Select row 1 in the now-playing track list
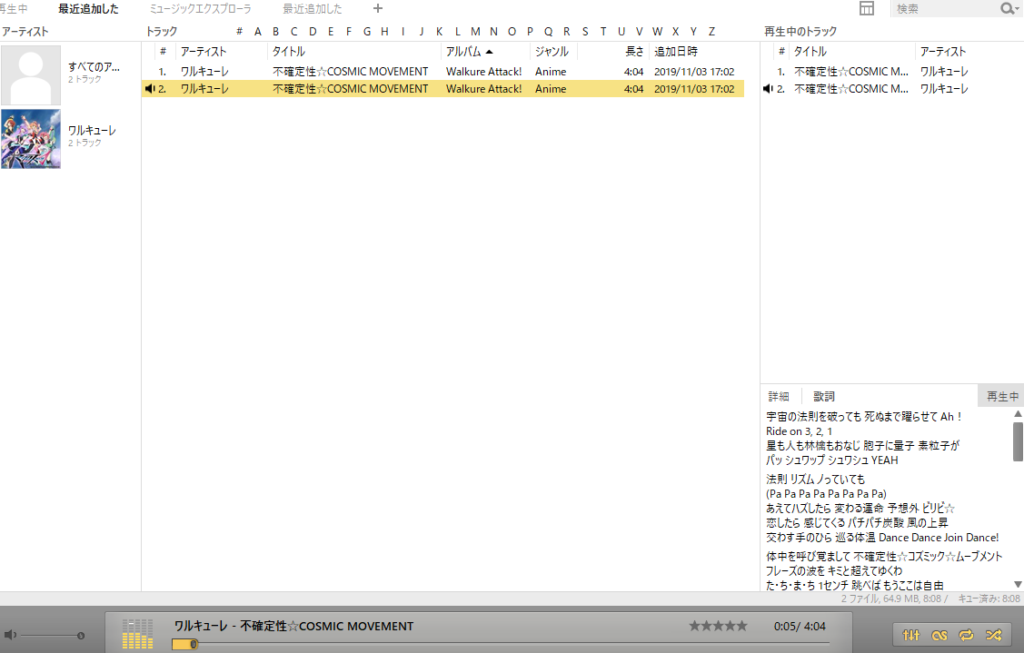Viewport: 1024px width, 653px height. click(x=892, y=71)
